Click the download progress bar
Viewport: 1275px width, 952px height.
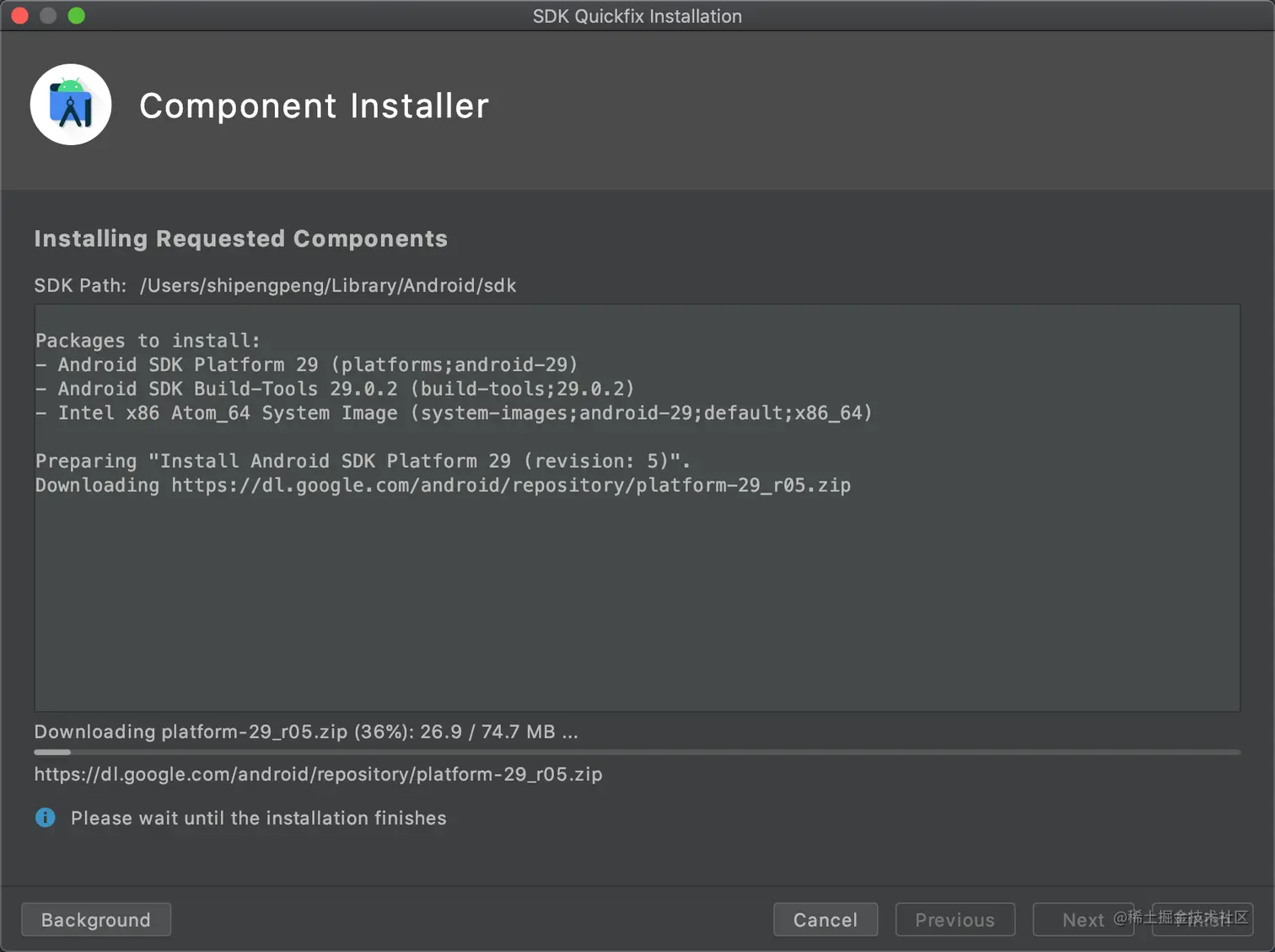point(637,752)
